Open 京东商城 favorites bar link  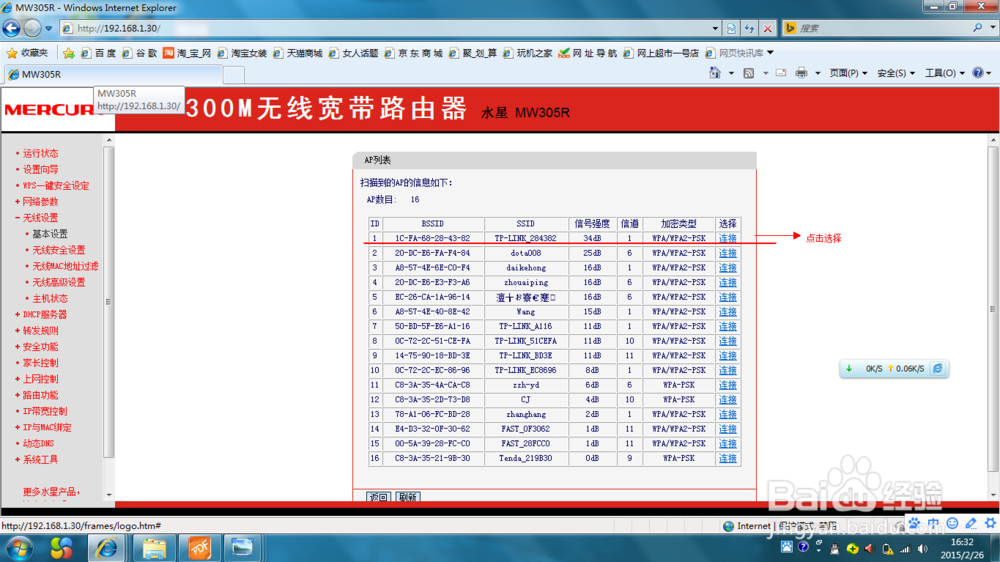pos(413,53)
